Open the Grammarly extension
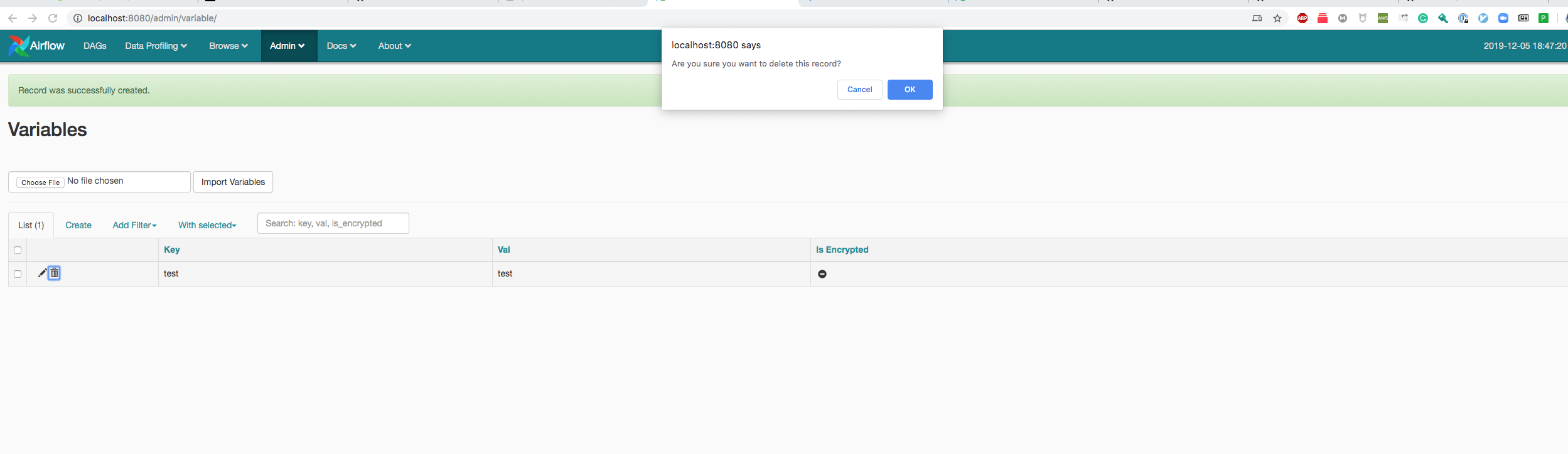 [1423, 18]
